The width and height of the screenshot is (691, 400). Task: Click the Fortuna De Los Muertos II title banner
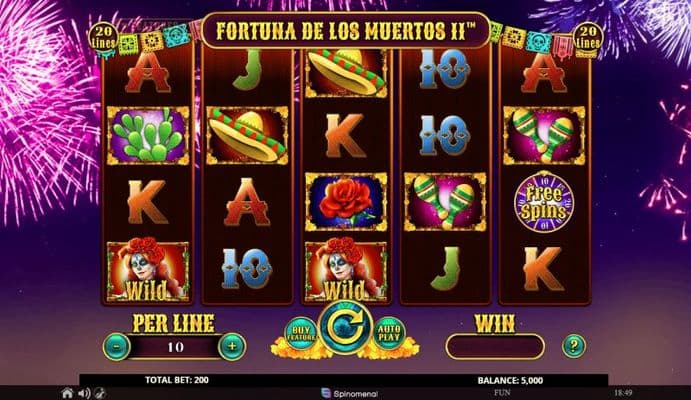point(346,30)
